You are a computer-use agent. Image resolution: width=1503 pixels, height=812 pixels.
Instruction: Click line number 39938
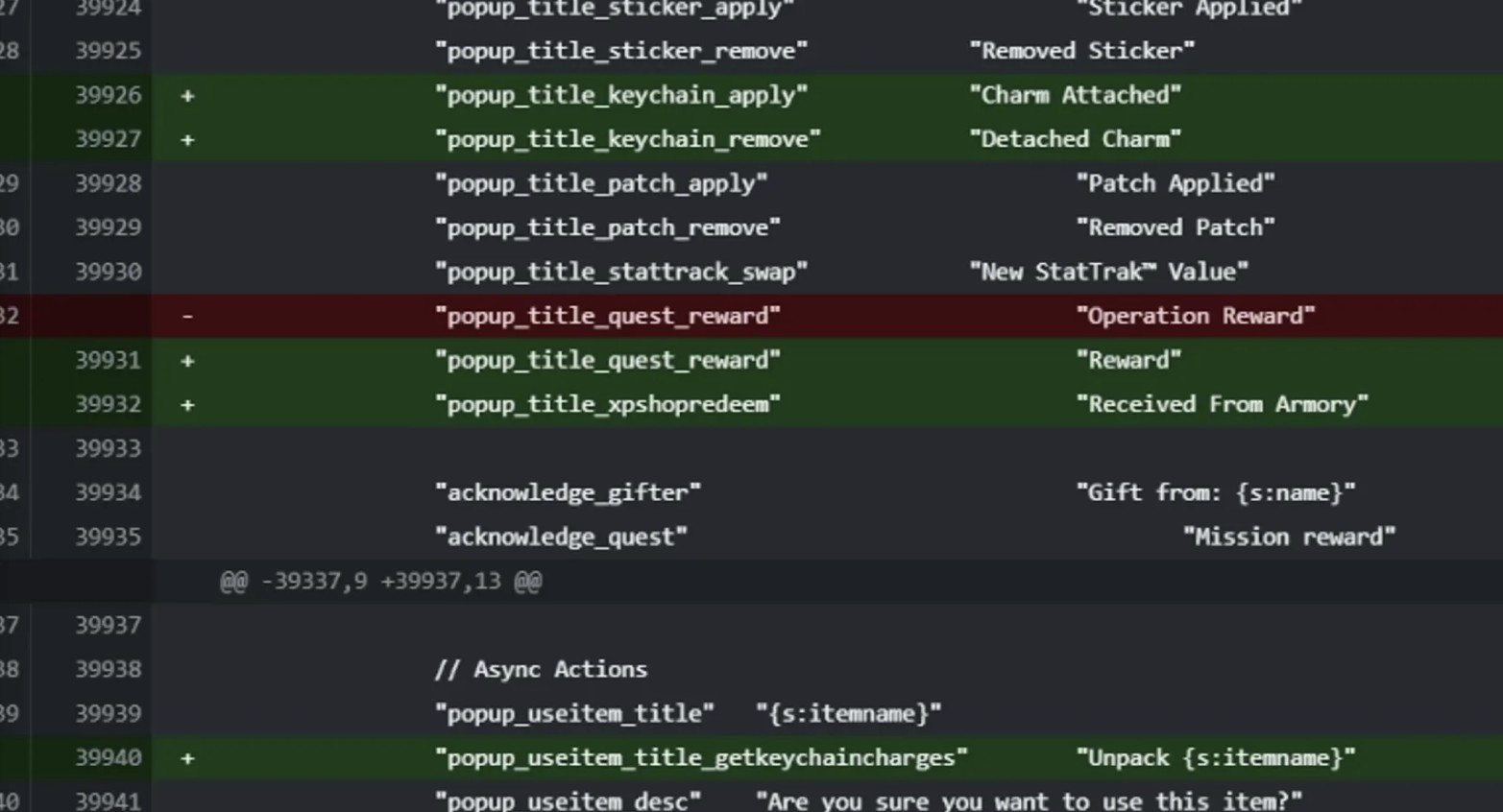(x=108, y=669)
